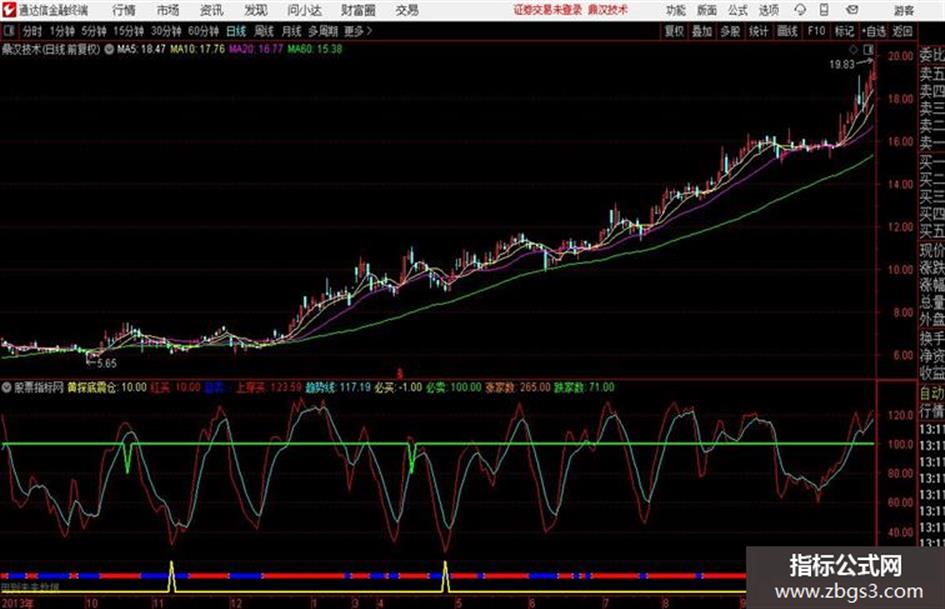Viewport: 945px width, 609px height.
Task: Switch to 1分钟 chart period
Action: click(62, 31)
